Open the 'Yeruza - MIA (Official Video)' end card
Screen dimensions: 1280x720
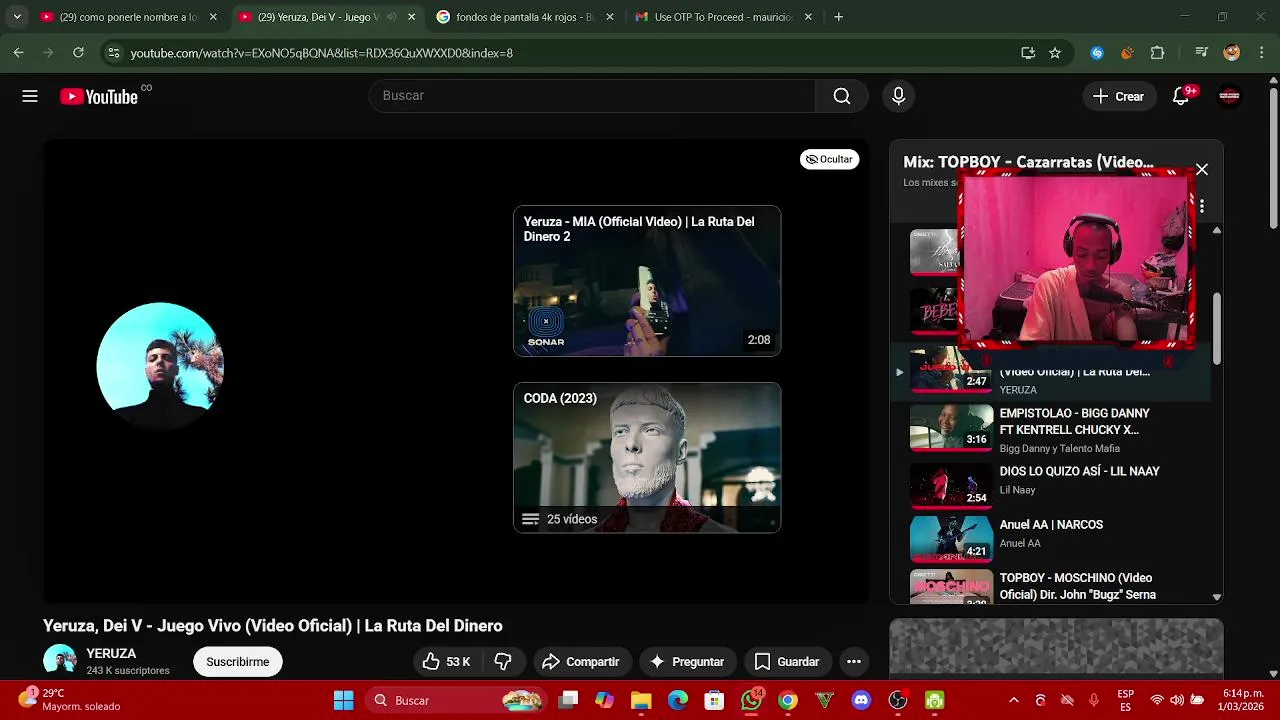(647, 281)
